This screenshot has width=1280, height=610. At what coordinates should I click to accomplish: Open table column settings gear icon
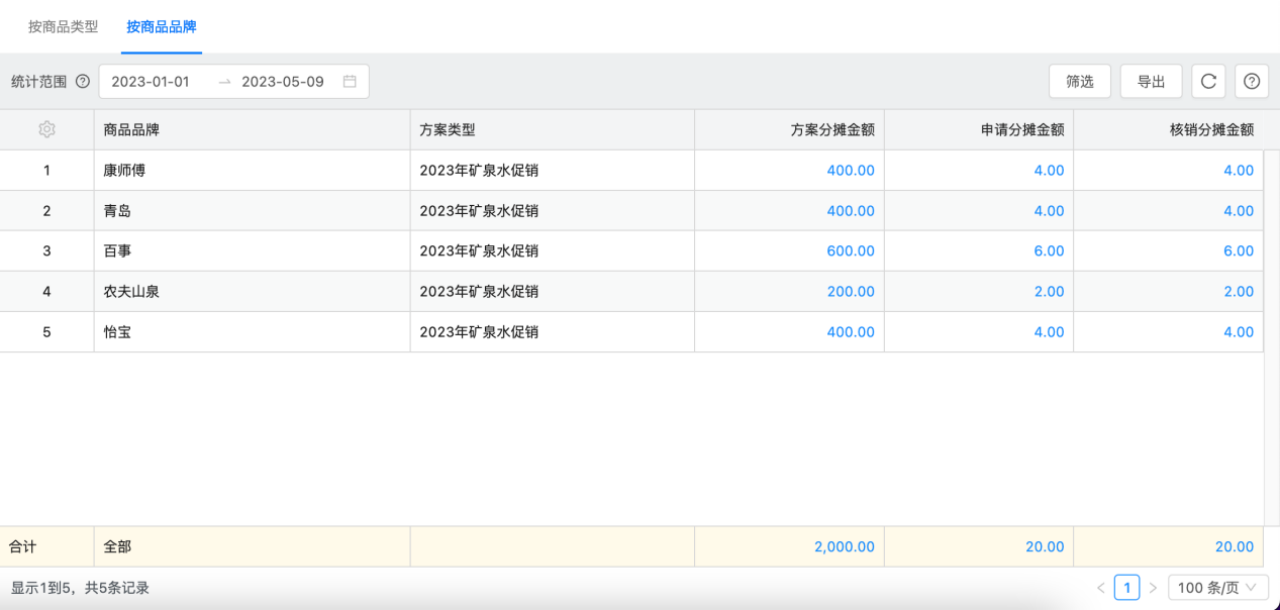(47, 130)
